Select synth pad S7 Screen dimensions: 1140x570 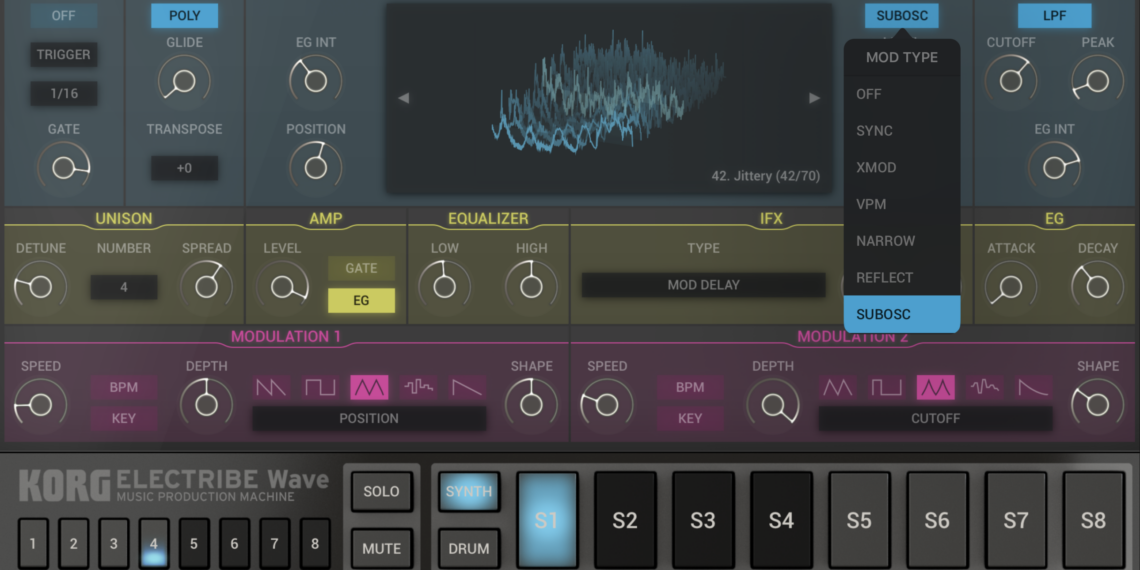click(x=1016, y=521)
